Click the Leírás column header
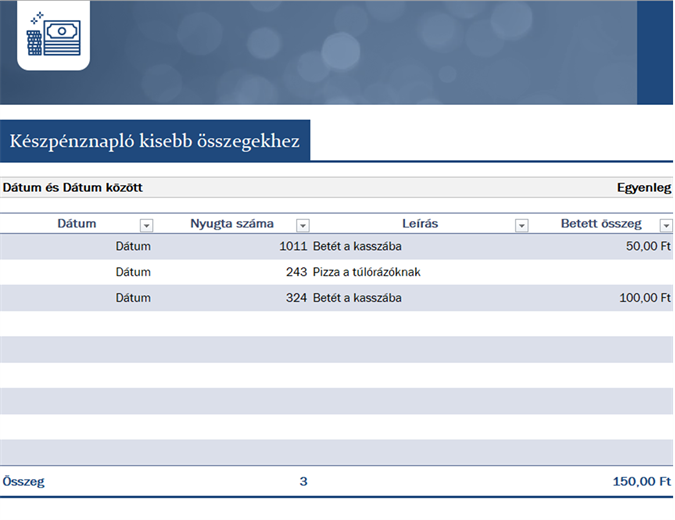 pyautogui.click(x=420, y=223)
